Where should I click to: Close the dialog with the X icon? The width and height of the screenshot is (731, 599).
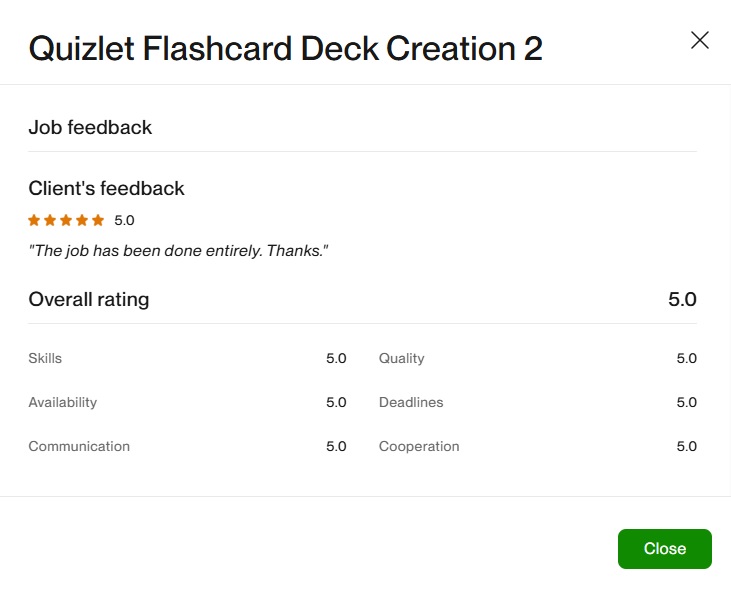pyautogui.click(x=700, y=40)
